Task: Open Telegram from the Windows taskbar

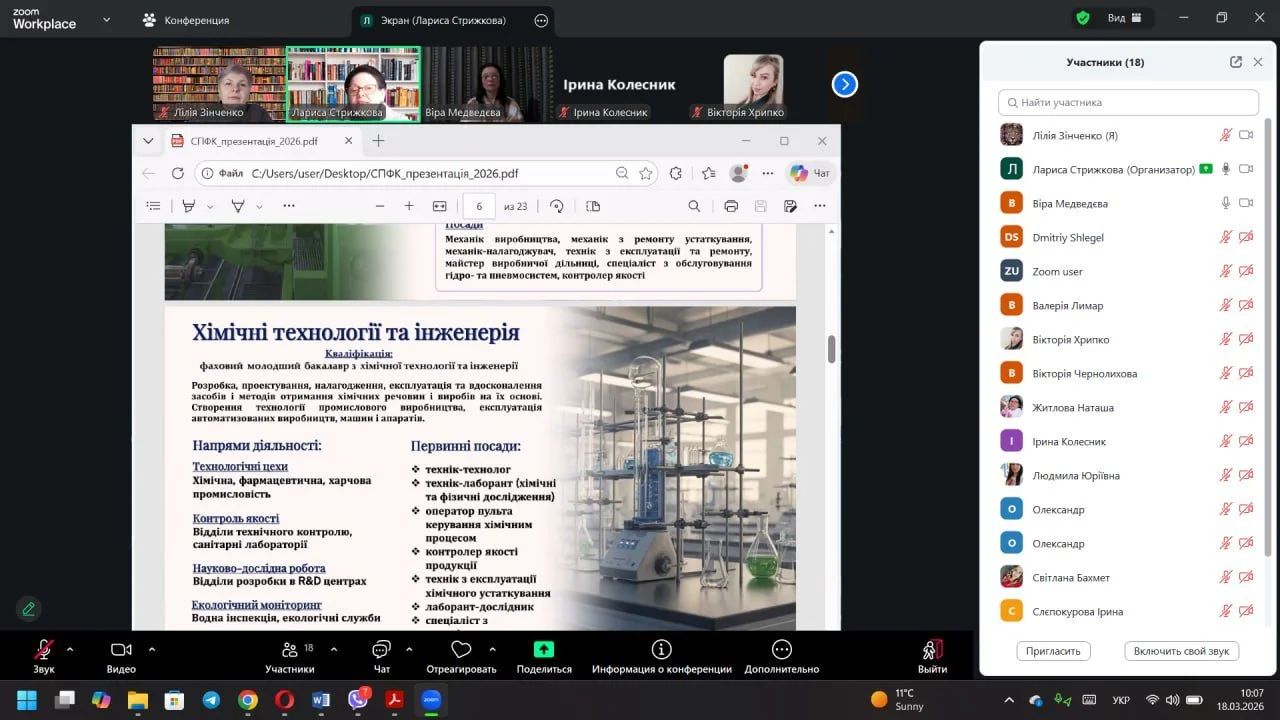Action: [211, 699]
